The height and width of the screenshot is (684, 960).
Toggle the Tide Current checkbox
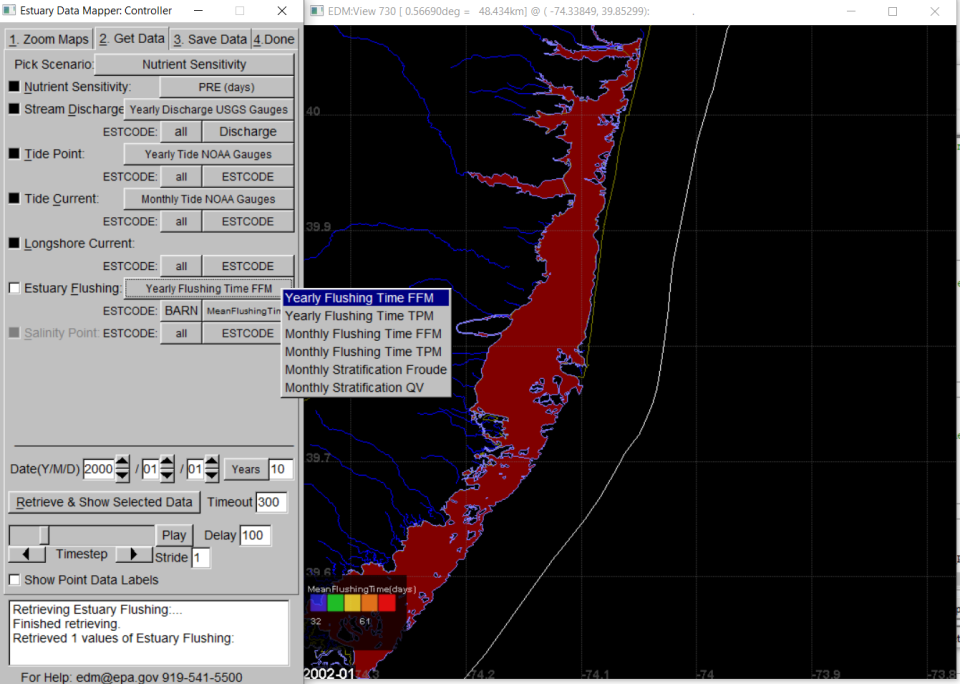tap(14, 198)
